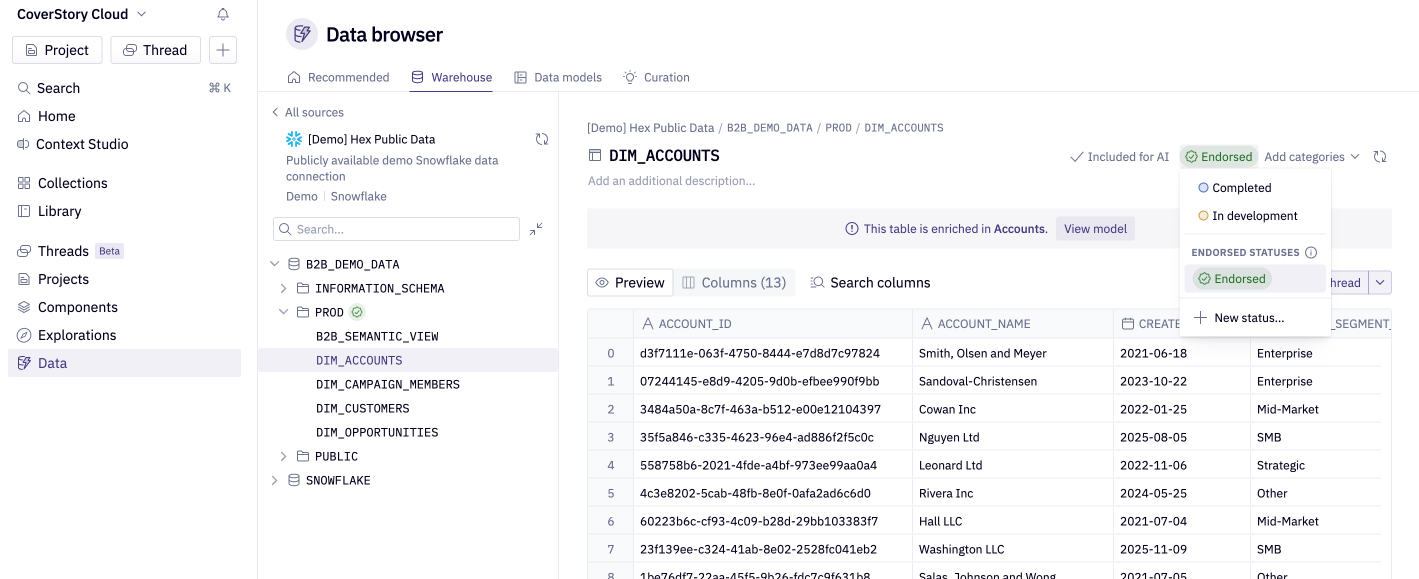Screen dimensions: 1419x579
Task: Go back using the All sources link
Action: [311, 111]
